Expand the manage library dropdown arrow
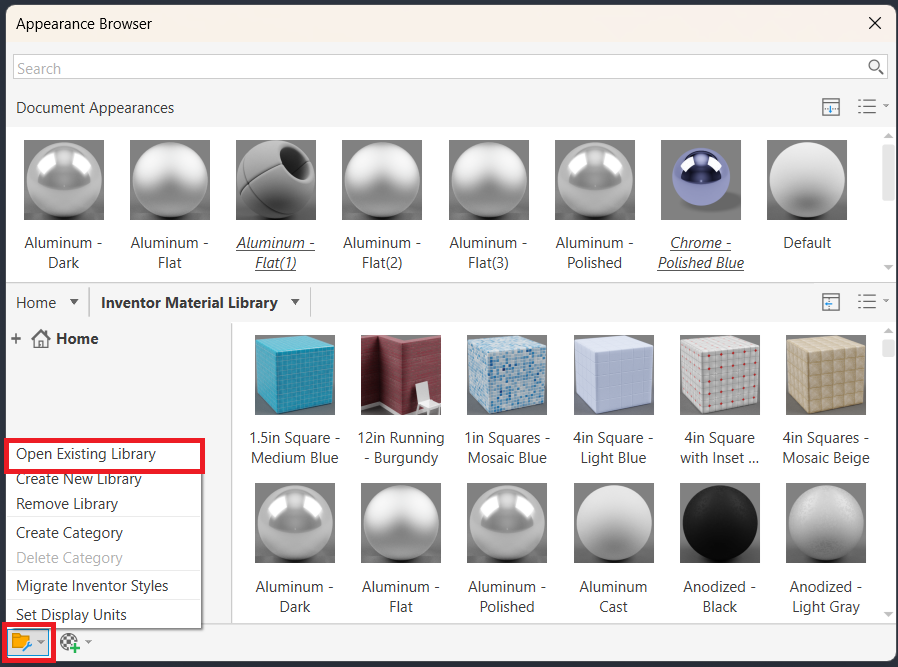The image size is (898, 667). [x=41, y=642]
